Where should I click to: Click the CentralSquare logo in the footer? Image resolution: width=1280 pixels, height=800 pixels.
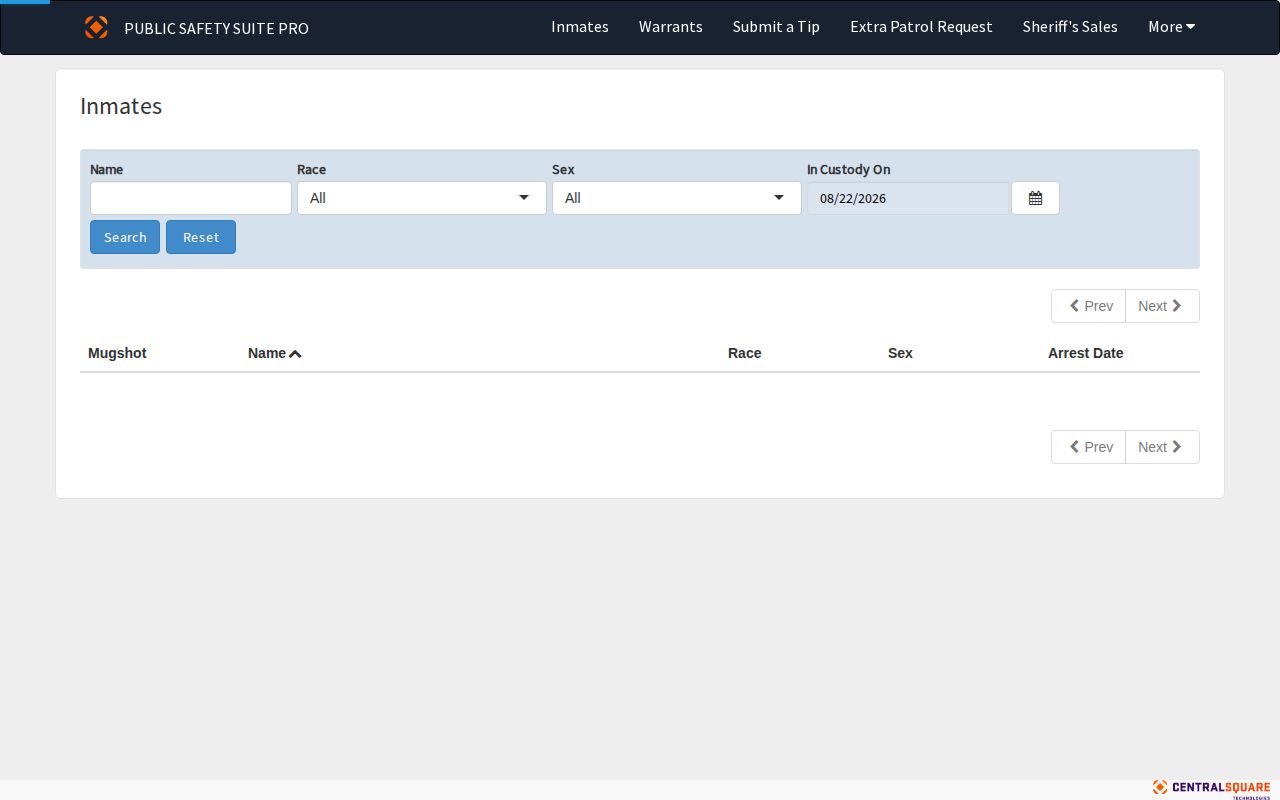click(x=1211, y=788)
